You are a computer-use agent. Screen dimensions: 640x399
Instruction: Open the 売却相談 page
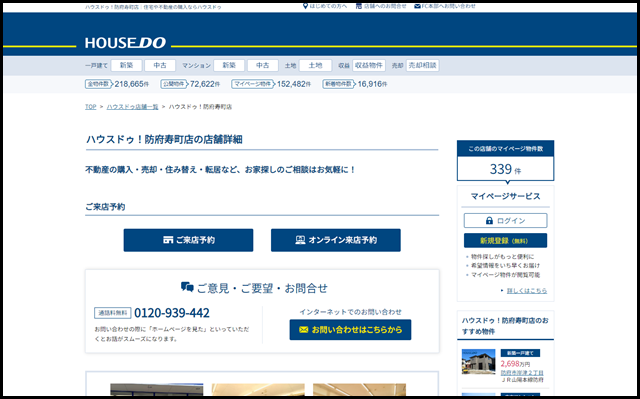(422, 65)
